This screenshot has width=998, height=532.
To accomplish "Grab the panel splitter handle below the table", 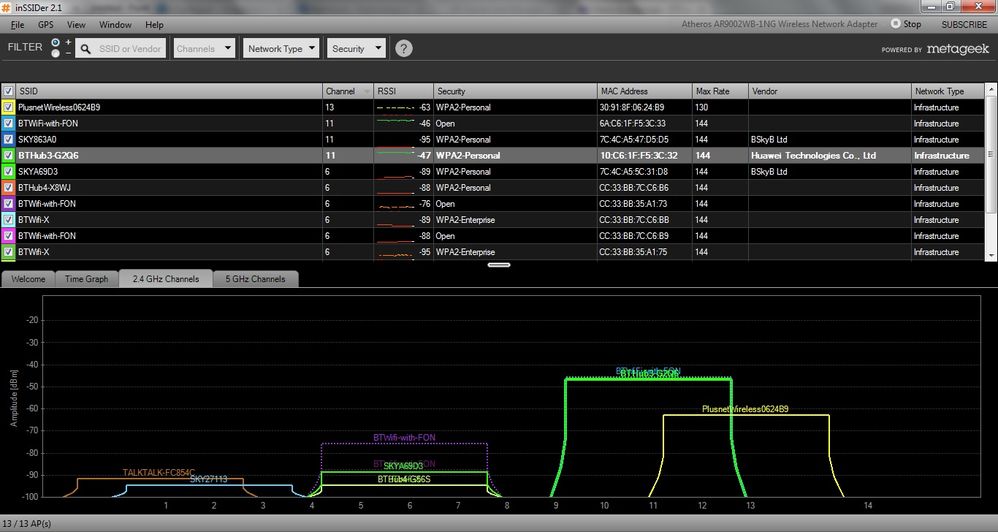I will 499,265.
